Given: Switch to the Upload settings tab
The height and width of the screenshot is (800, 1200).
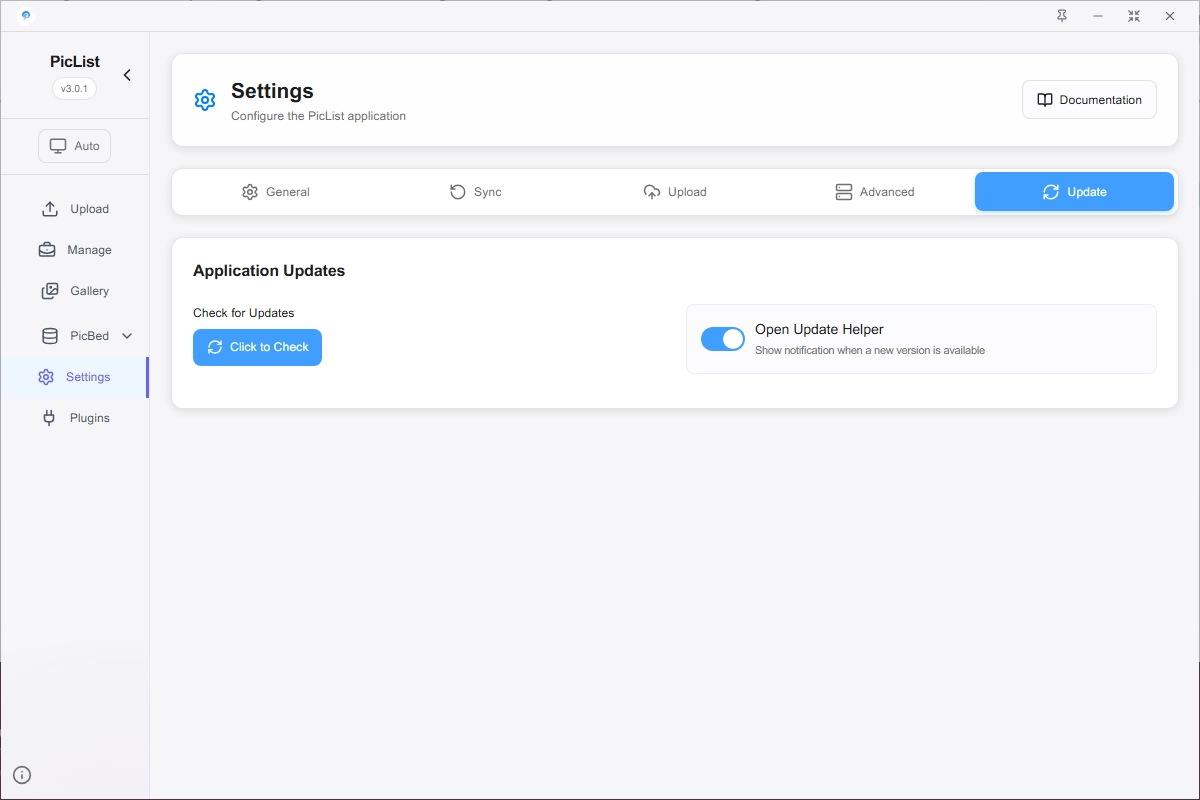Looking at the screenshot, I should (x=675, y=192).
